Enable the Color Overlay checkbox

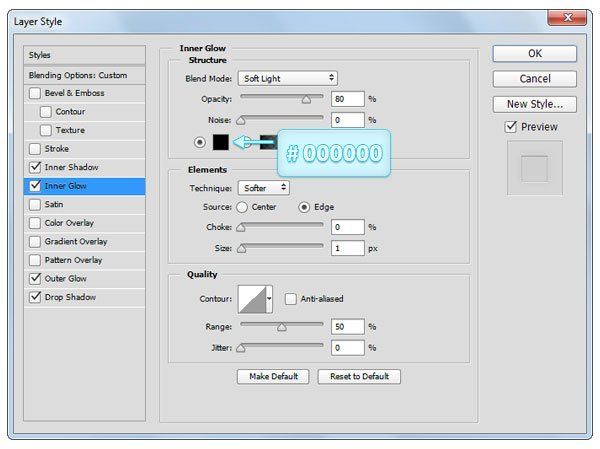[x=35, y=223]
